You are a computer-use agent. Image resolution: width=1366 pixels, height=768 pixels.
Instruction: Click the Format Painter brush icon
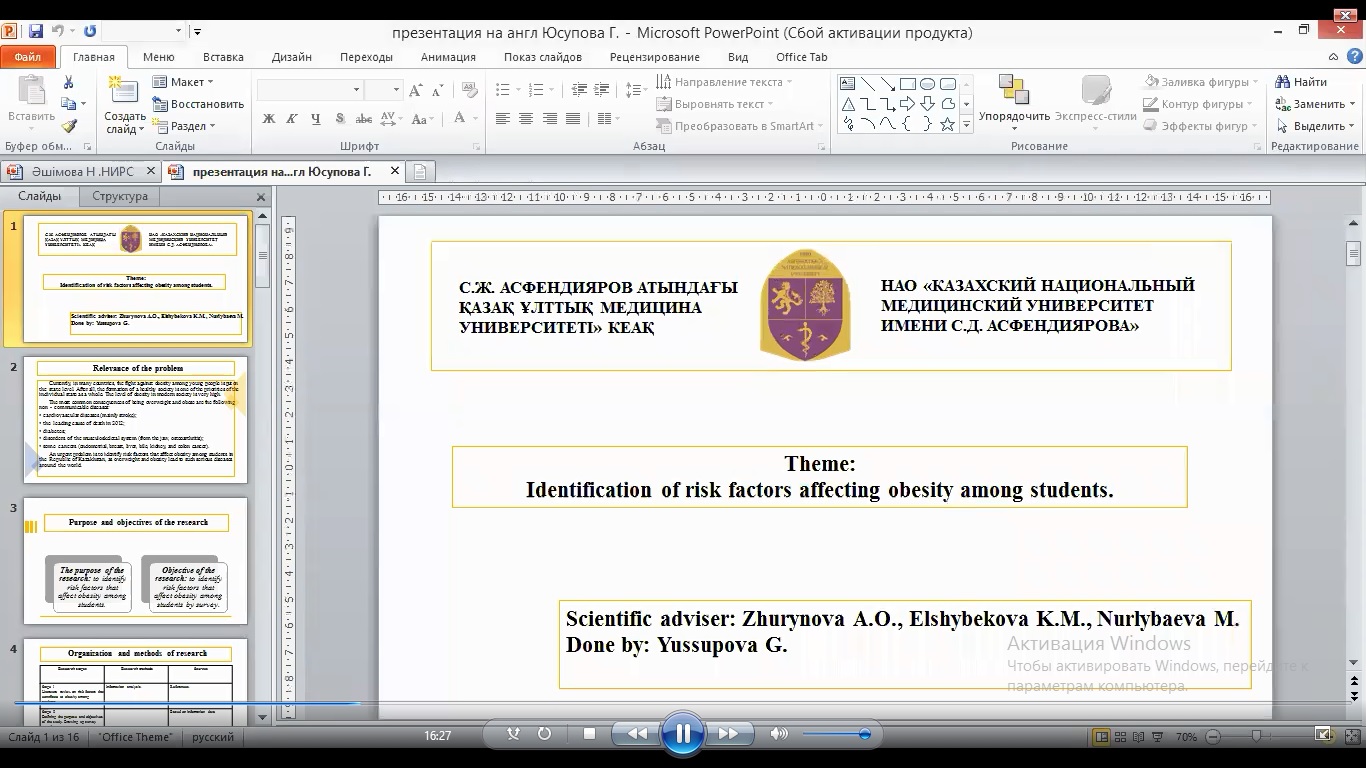[x=69, y=126]
